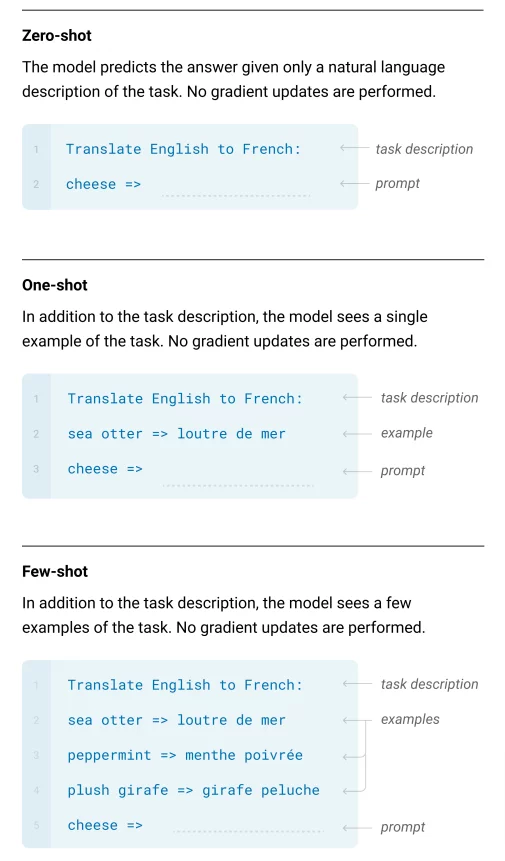Screen dimensions: 505x861
Task: Click the 'example' label in One-shot section
Action: tap(407, 433)
